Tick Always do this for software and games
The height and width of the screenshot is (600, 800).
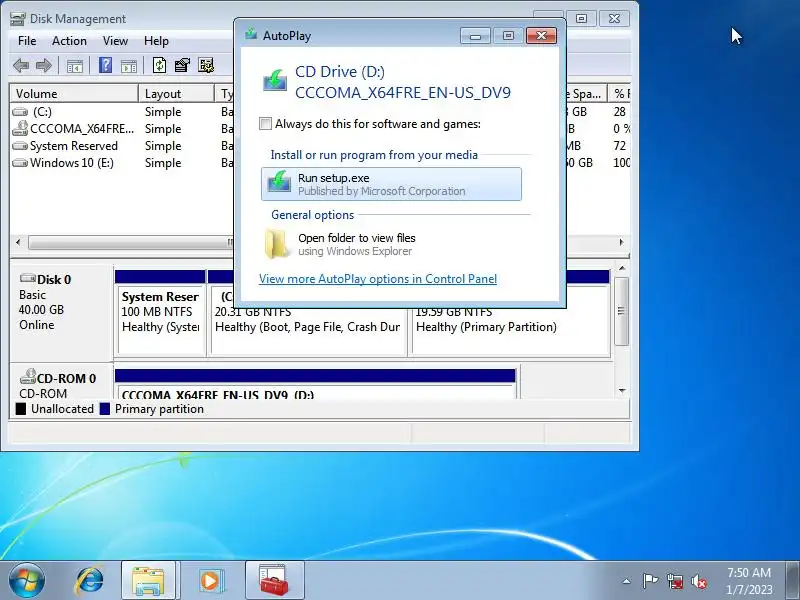[265, 123]
